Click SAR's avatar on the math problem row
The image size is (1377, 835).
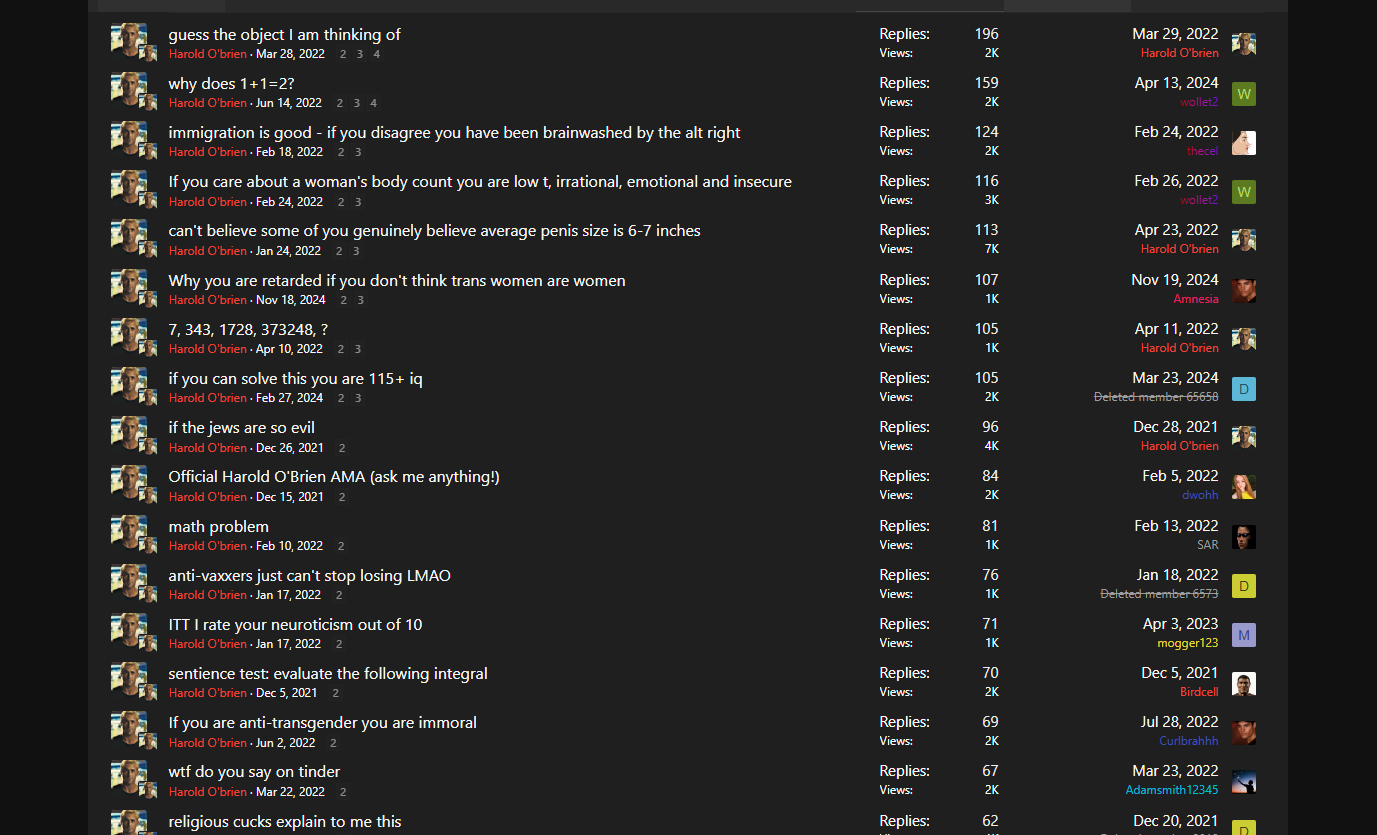click(x=1243, y=537)
